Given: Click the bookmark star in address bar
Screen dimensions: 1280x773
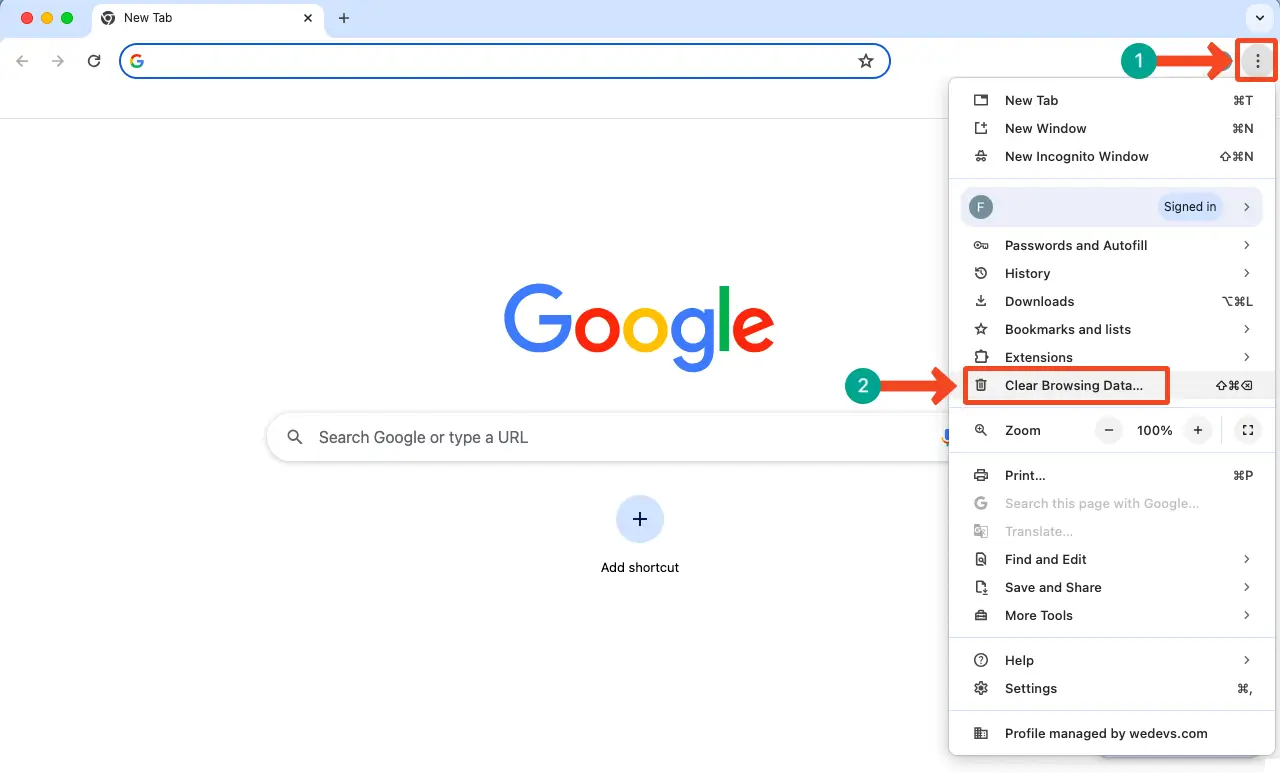Looking at the screenshot, I should pos(866,61).
